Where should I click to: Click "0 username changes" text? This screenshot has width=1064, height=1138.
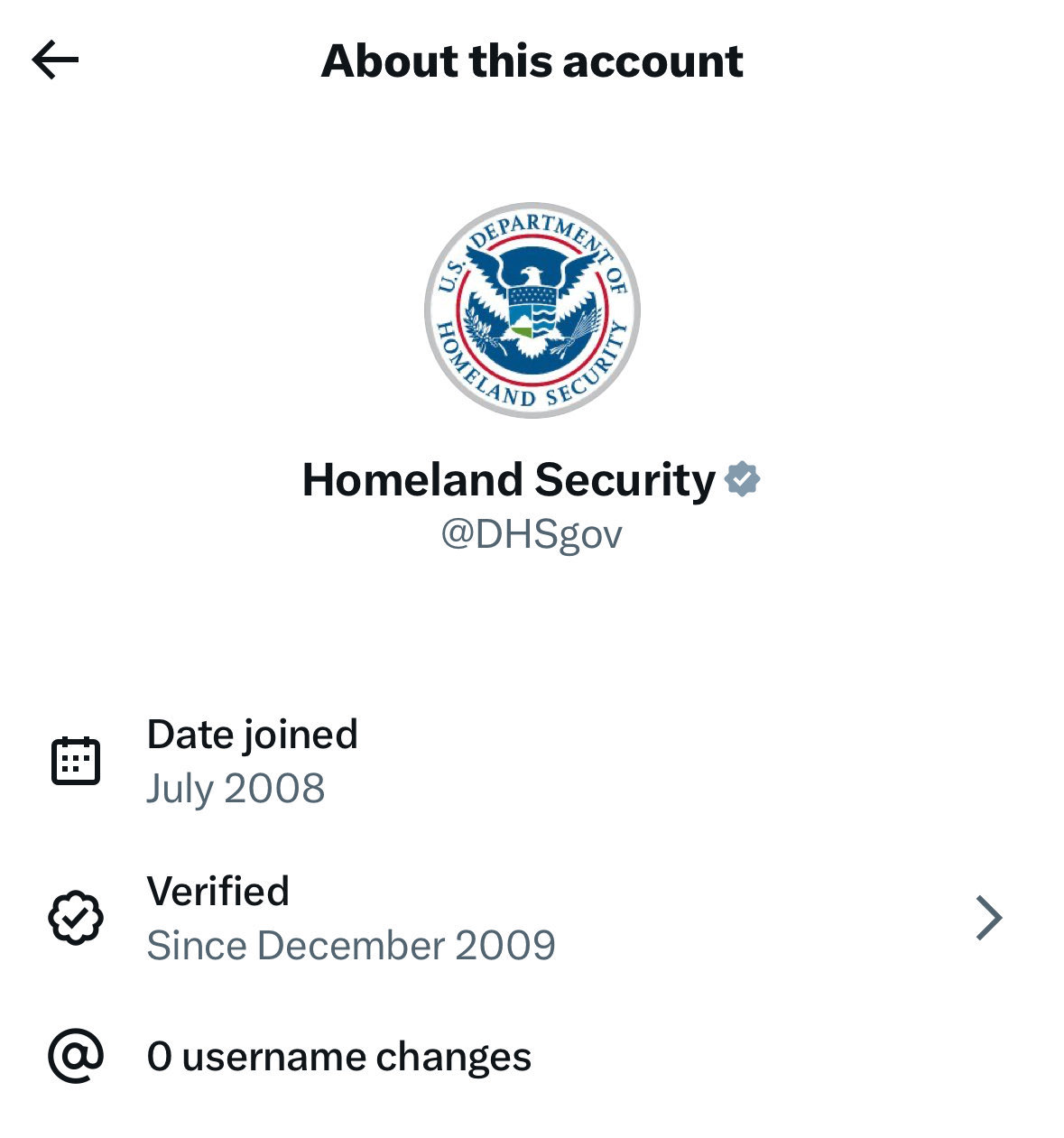[x=338, y=1056]
